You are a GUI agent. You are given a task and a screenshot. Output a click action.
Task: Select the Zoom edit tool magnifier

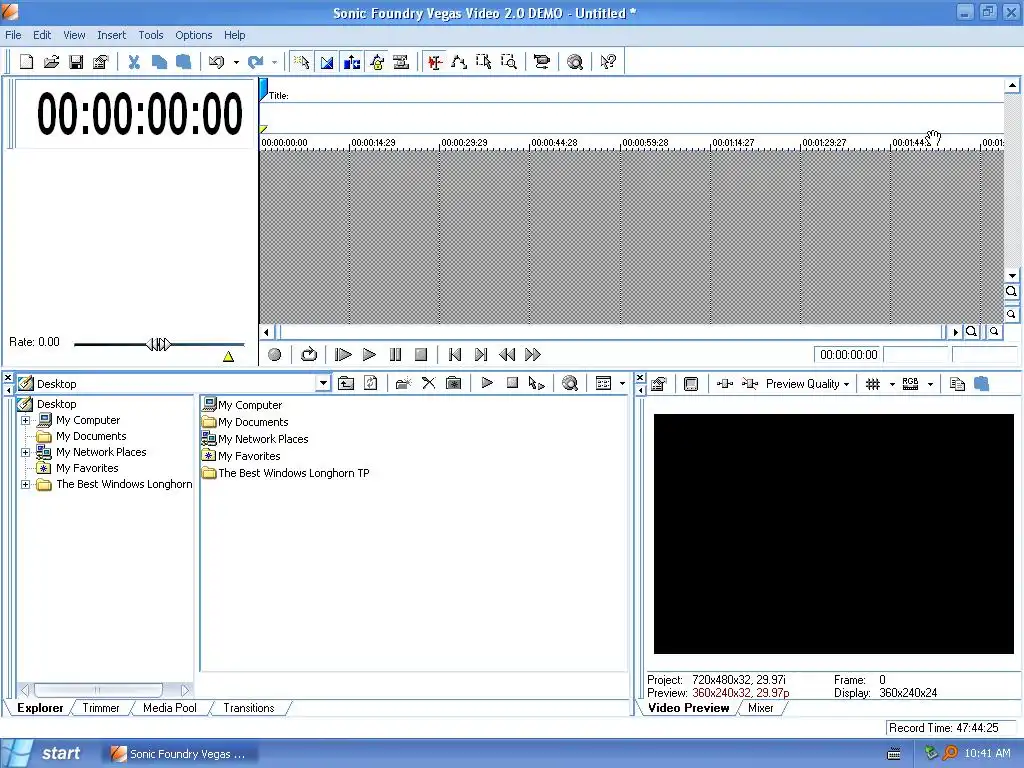[509, 62]
